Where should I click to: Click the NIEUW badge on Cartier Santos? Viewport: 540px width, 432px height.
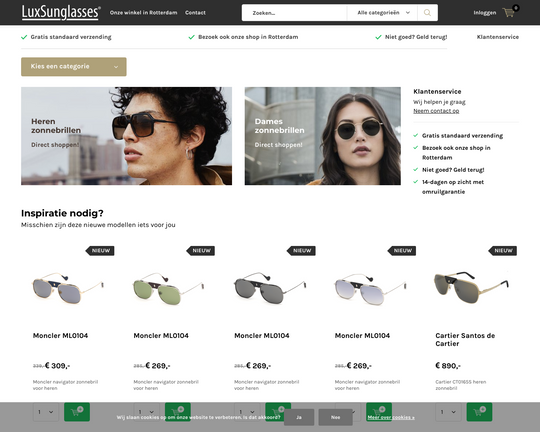(x=503, y=251)
